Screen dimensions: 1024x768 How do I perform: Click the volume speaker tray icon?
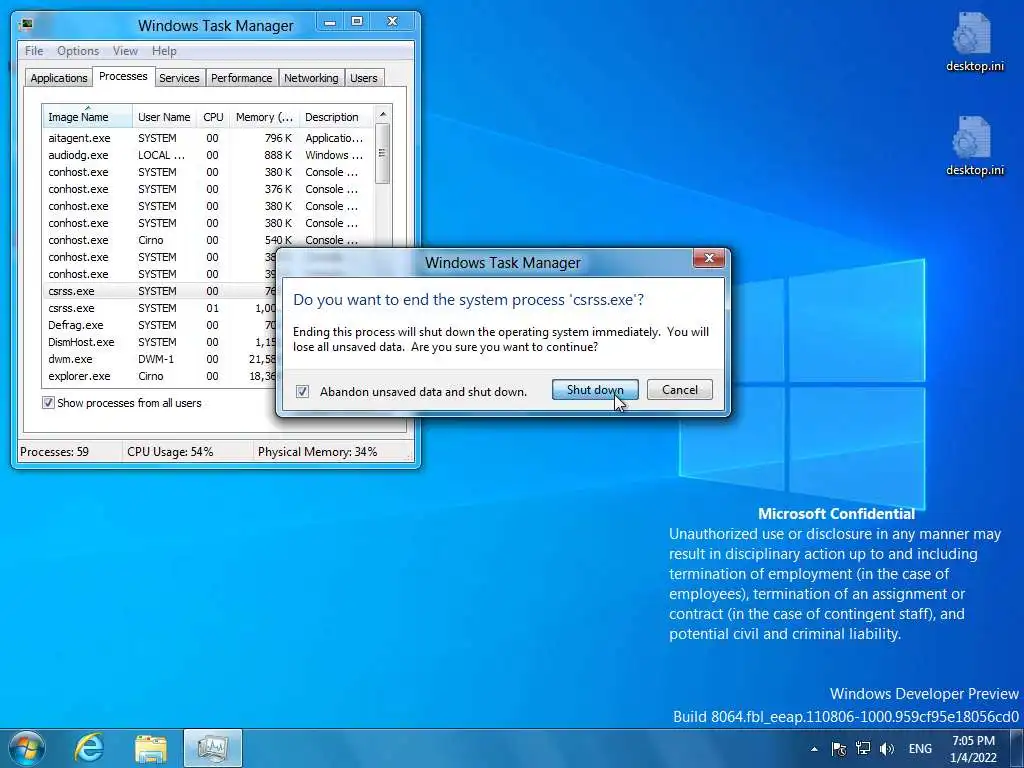[887, 749]
